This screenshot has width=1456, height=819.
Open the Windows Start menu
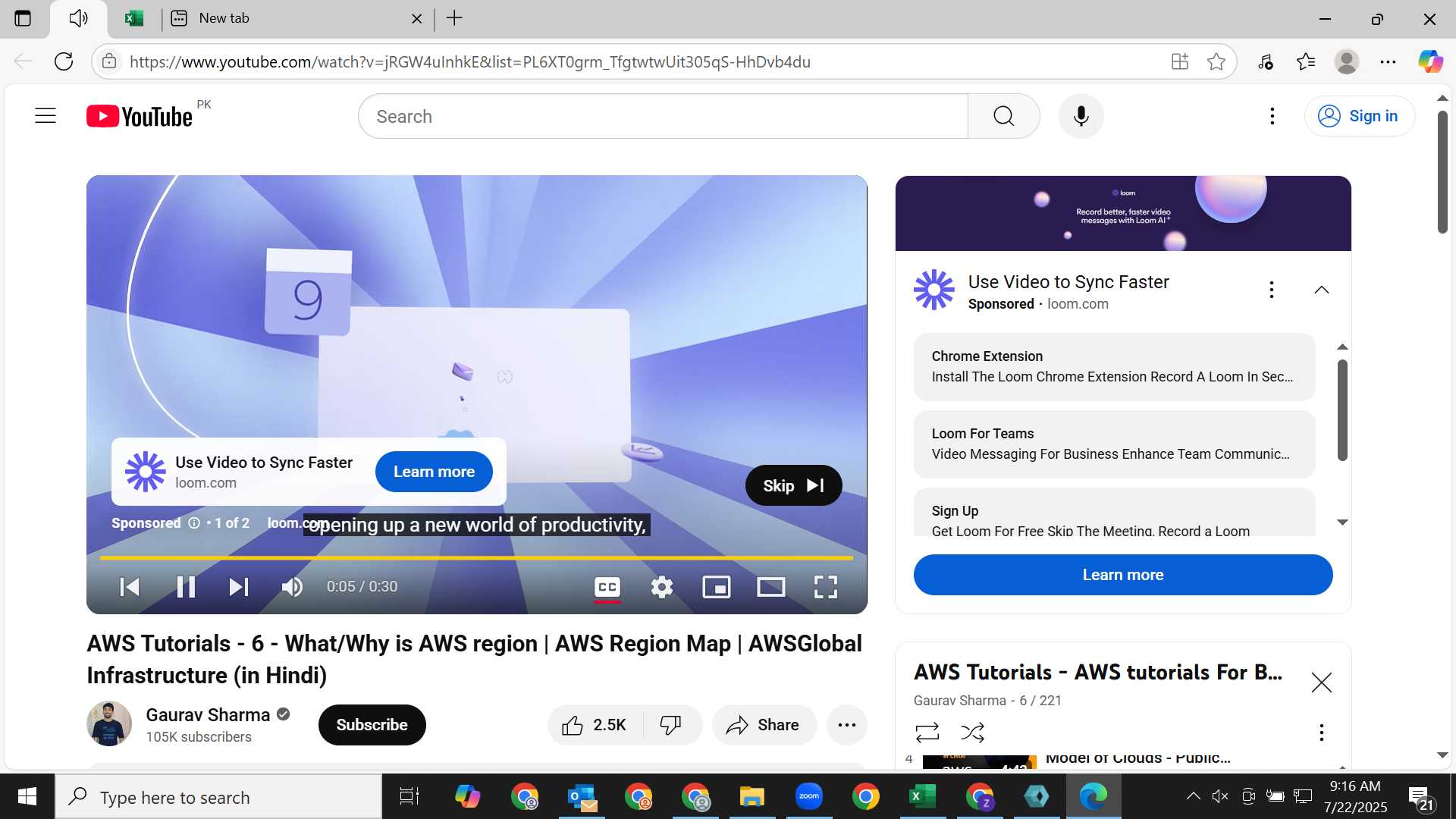point(27,796)
